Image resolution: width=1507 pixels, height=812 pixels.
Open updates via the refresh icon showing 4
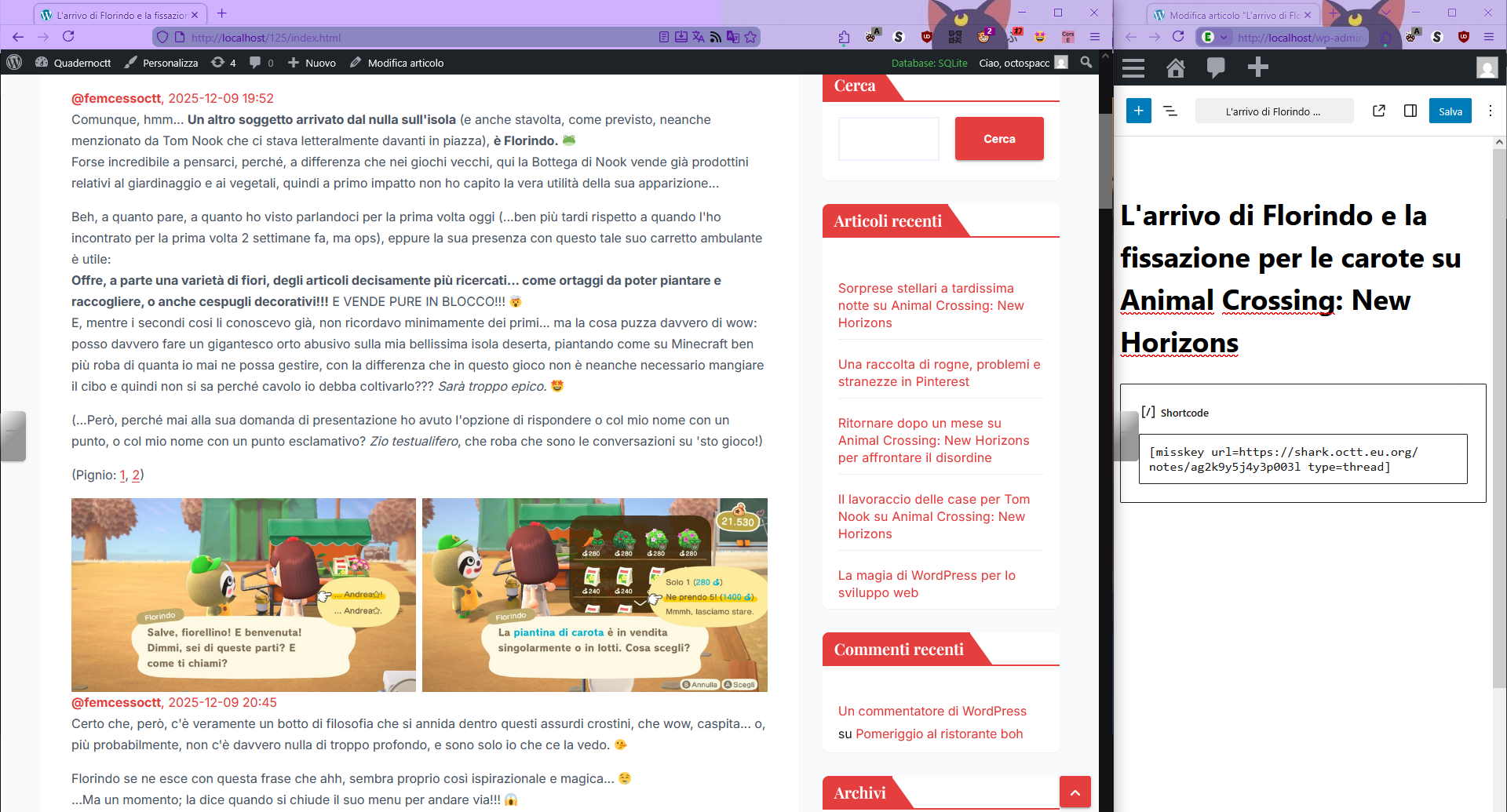(x=223, y=63)
